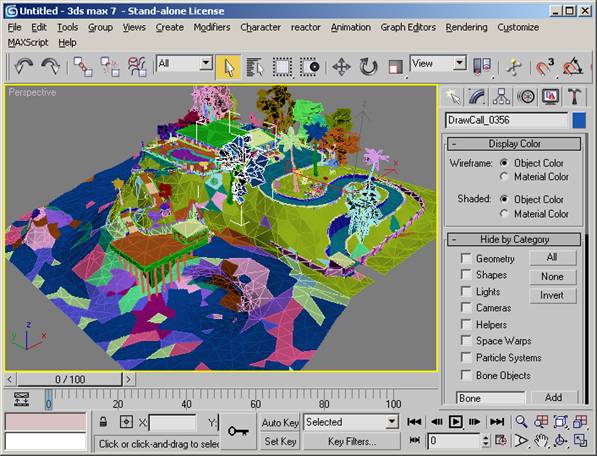
Task: Open the Hierarchy panel tab
Action: point(501,96)
